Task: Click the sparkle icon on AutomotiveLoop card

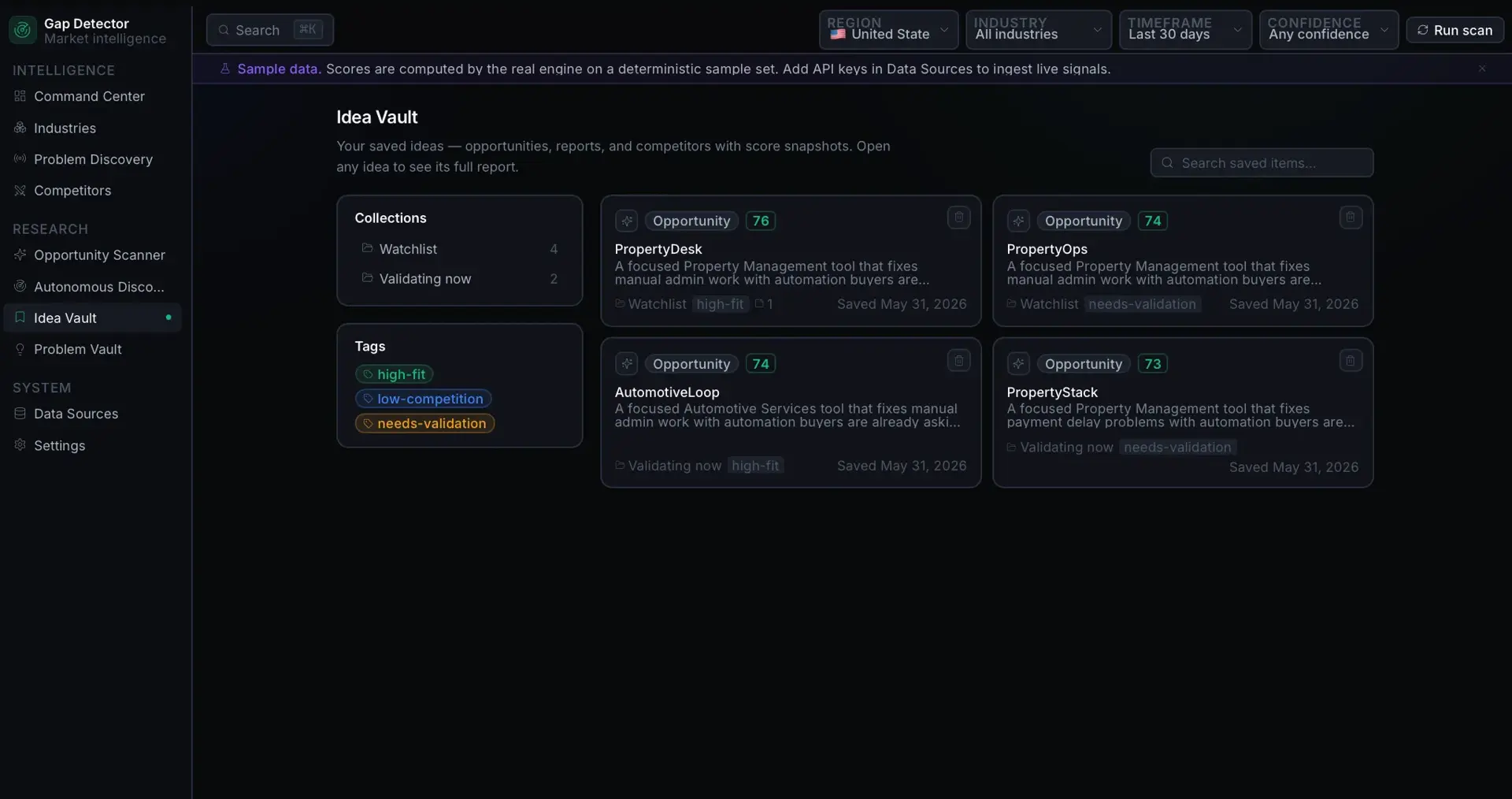Action: click(627, 364)
